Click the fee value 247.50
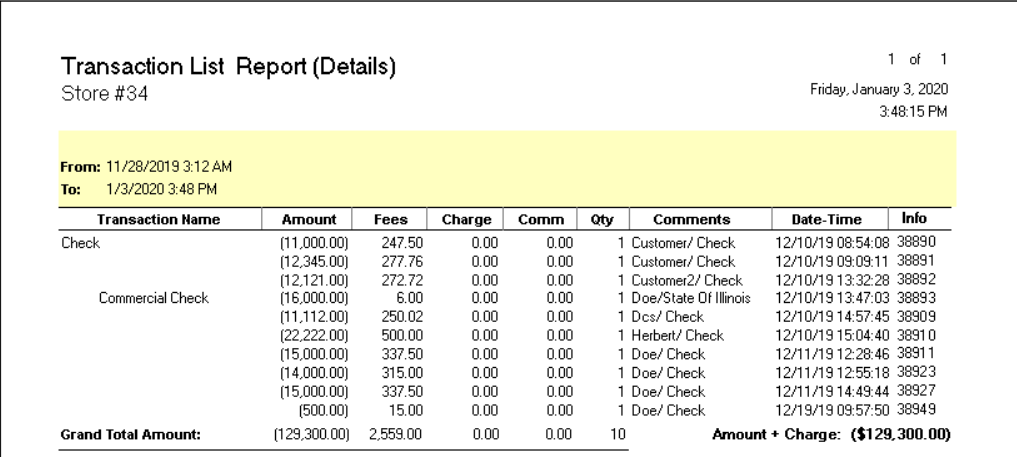 pyautogui.click(x=402, y=243)
